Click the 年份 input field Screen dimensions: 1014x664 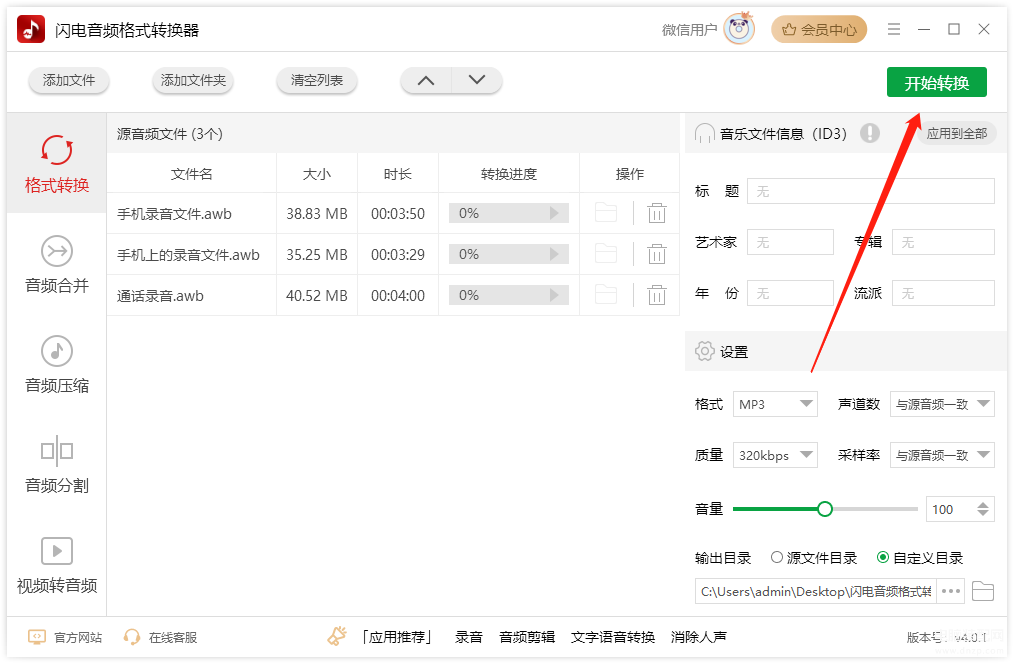click(x=790, y=293)
